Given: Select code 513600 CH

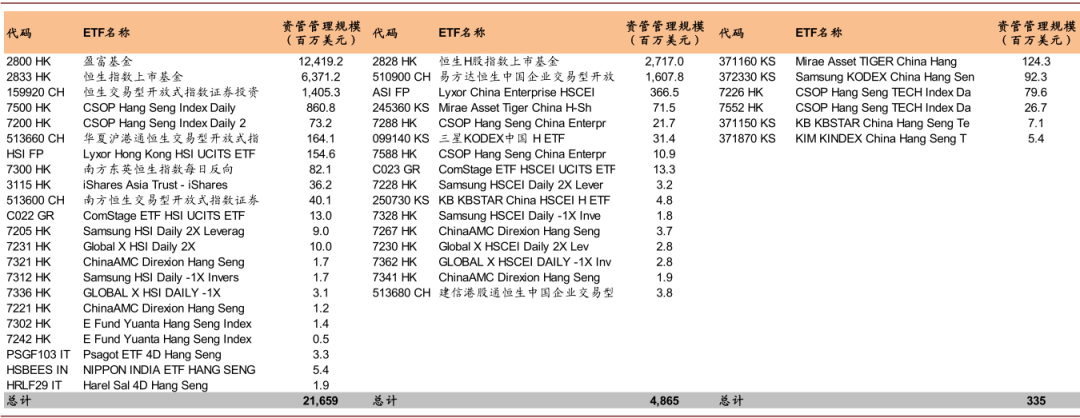Looking at the screenshot, I should [35, 200].
